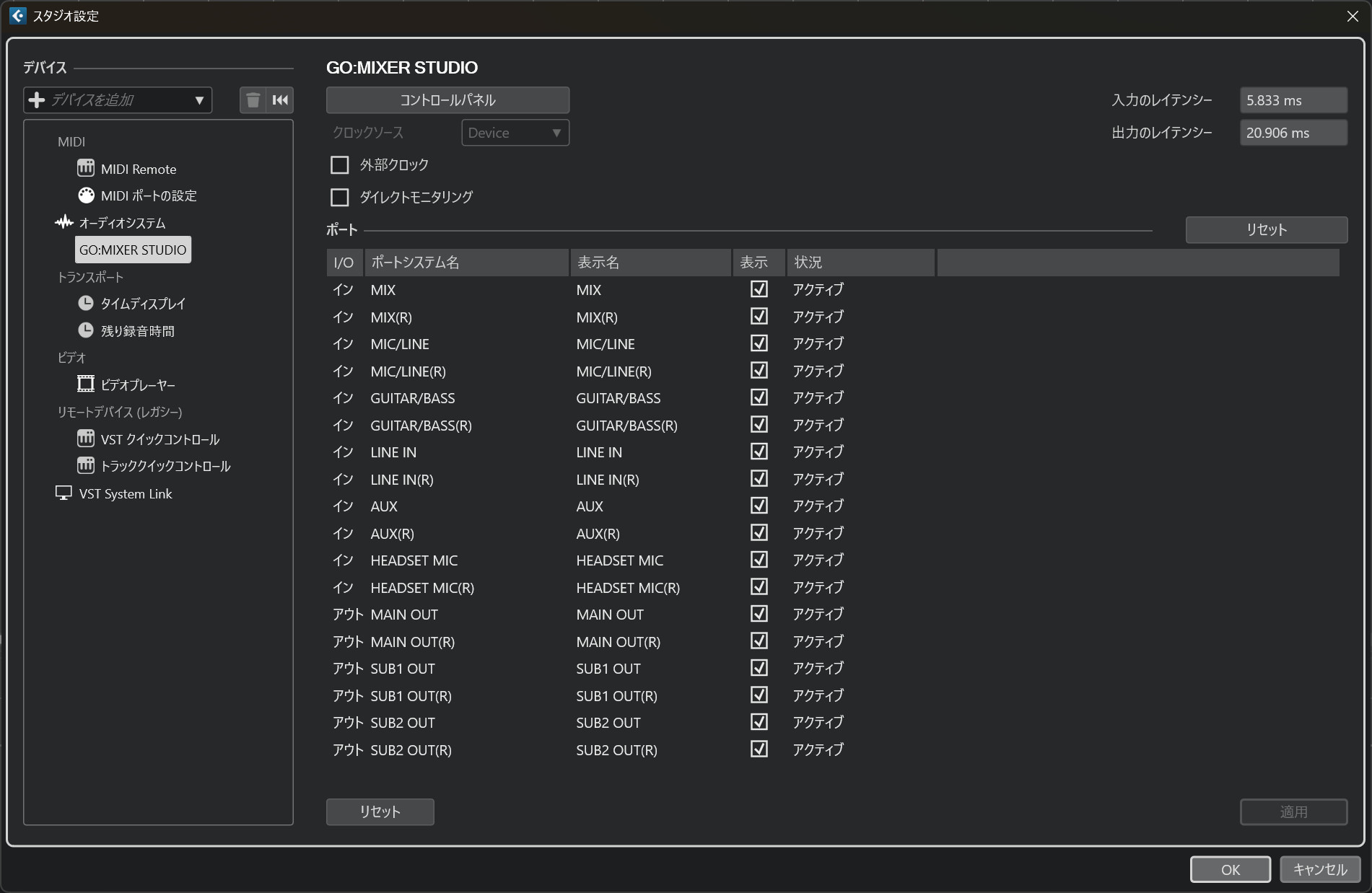Select GO:MIXER STUDIO in the device tree
1372x893 pixels.
click(133, 250)
